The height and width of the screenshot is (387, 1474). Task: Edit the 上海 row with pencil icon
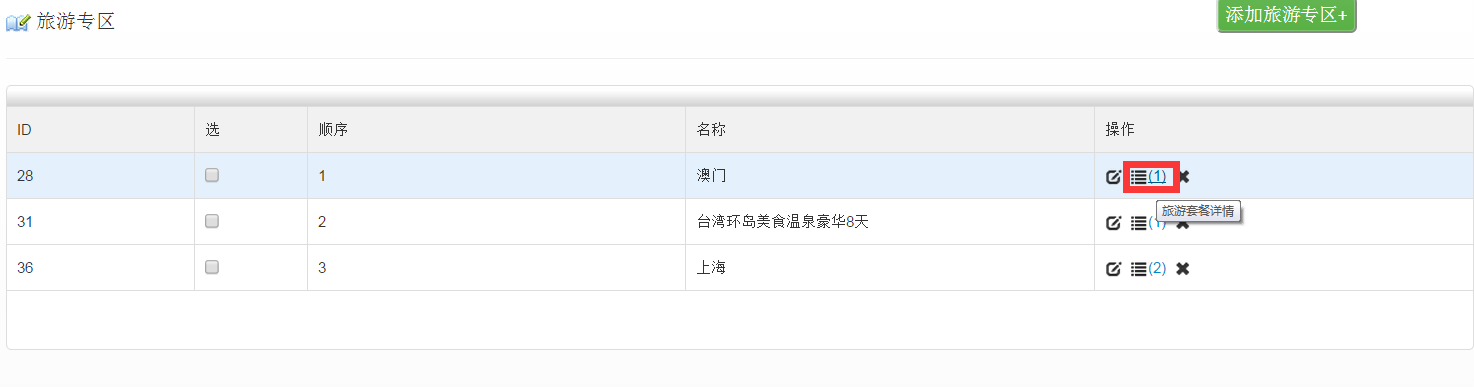[1113, 269]
